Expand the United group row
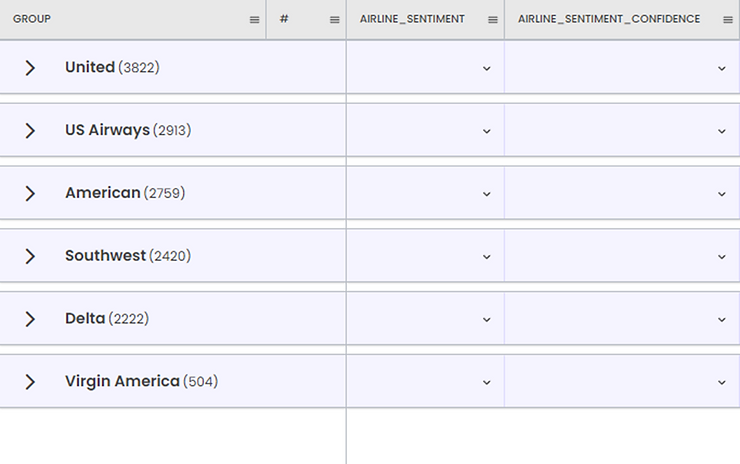This screenshot has width=740, height=464. [x=30, y=68]
